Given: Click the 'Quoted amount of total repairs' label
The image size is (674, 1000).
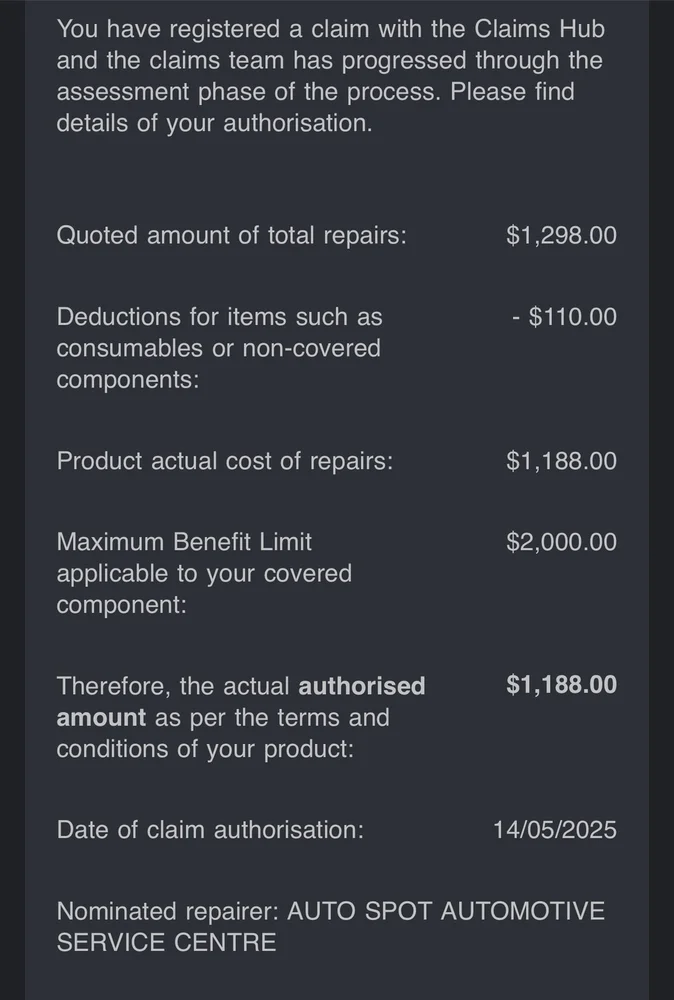Looking at the screenshot, I should coord(231,237).
